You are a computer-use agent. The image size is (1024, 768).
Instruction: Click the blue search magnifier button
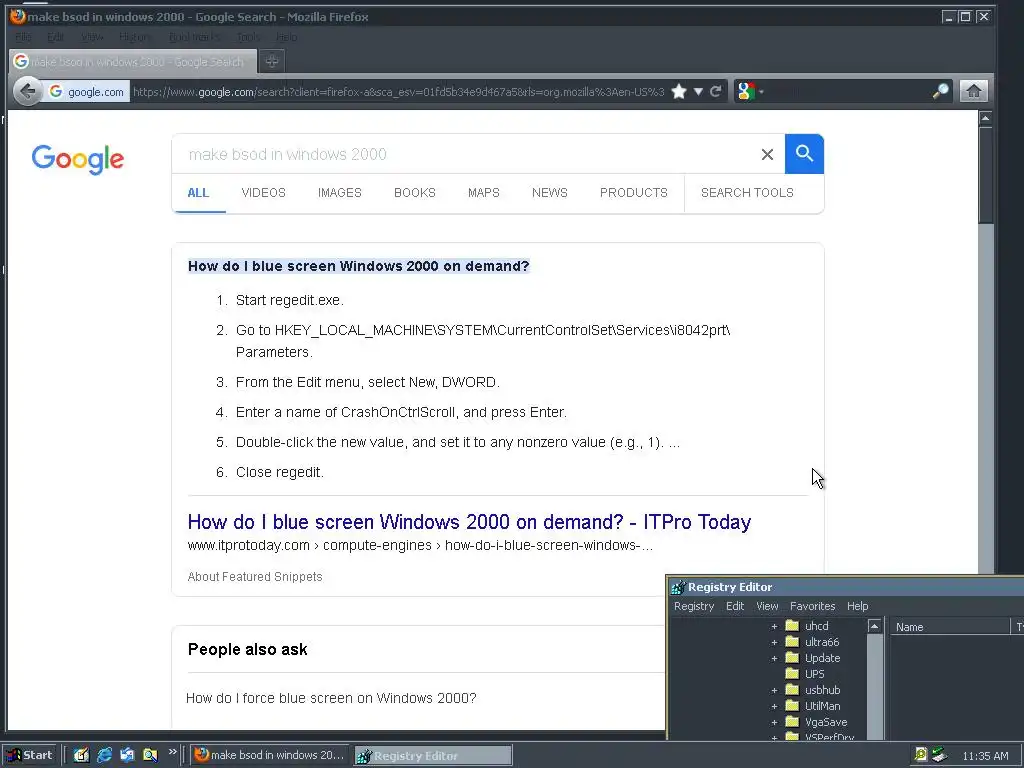point(805,154)
